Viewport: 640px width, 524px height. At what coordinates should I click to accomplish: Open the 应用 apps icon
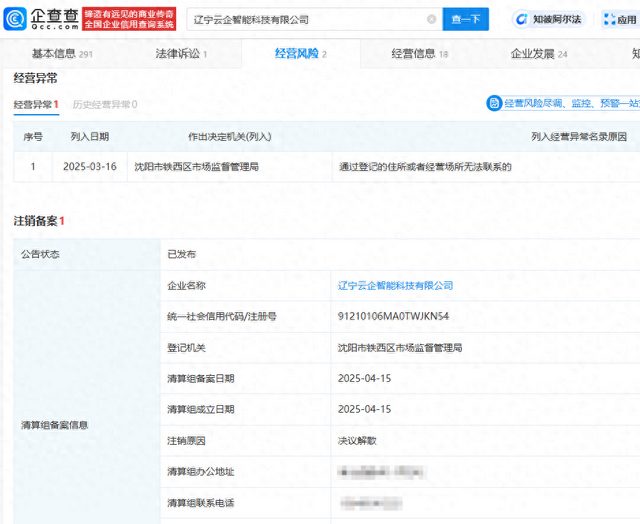tap(609, 19)
